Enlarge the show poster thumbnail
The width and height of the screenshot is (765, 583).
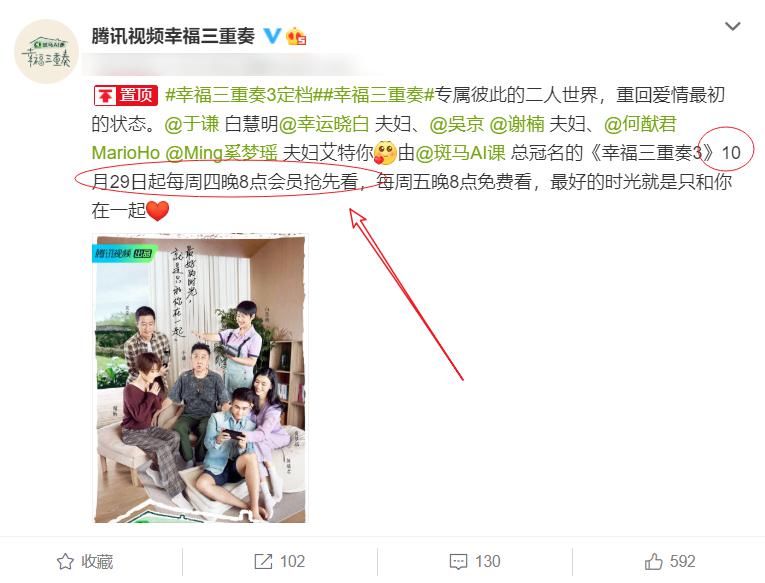pyautogui.click(x=200, y=379)
